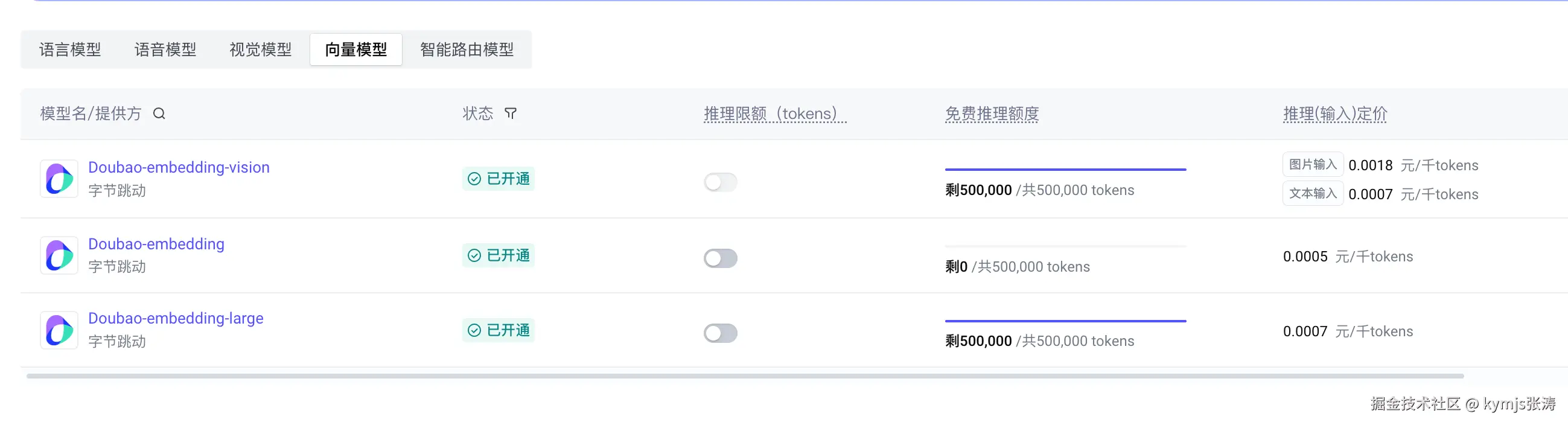The height and width of the screenshot is (425, 1568).
Task: Switch to the 语言模型 tab
Action: click(70, 50)
